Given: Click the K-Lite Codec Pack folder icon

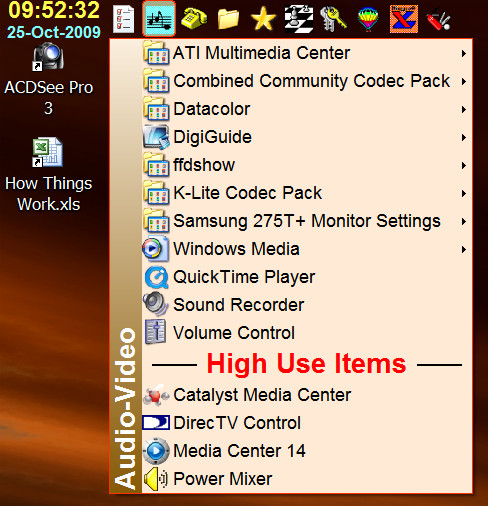Looking at the screenshot, I should point(155,193).
